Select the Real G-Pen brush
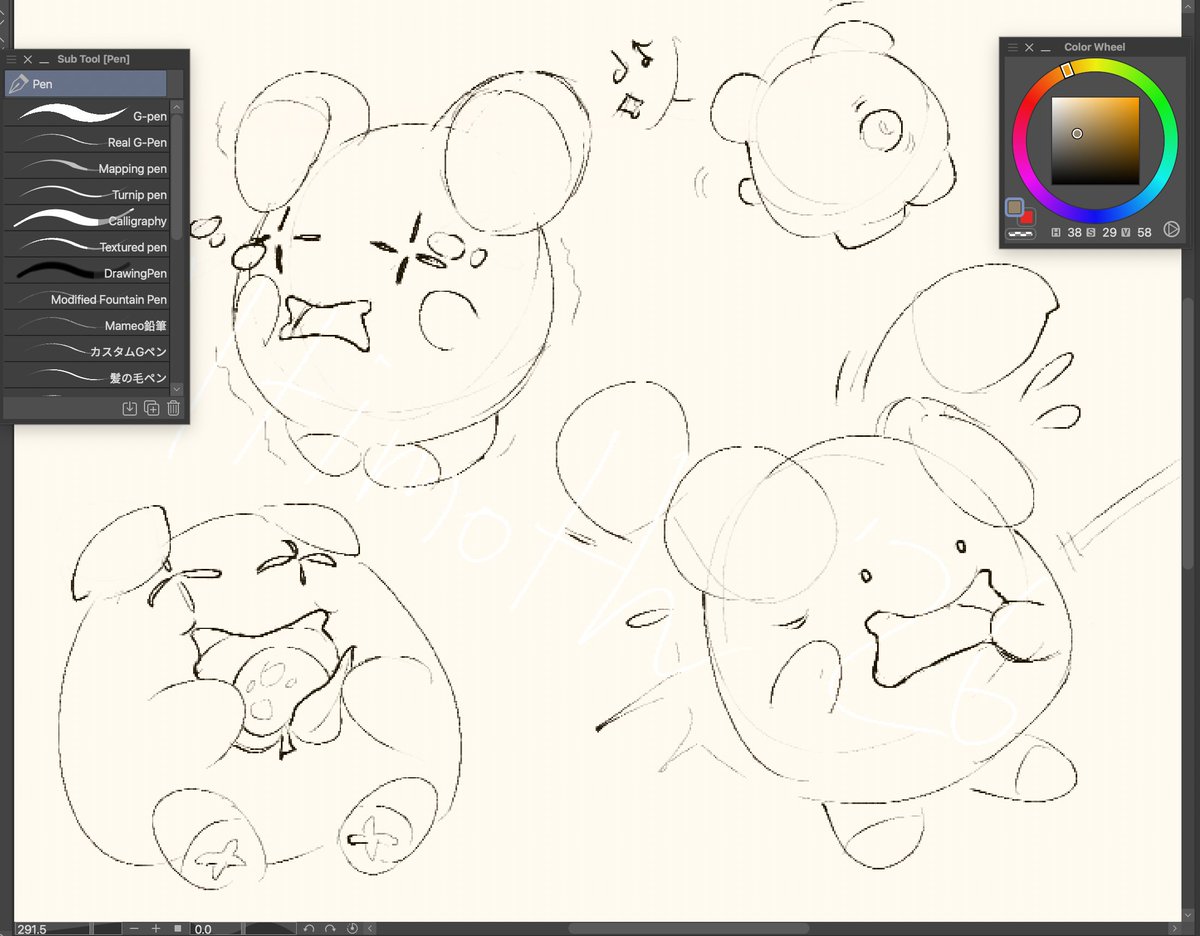The image size is (1200, 936). tap(87, 140)
